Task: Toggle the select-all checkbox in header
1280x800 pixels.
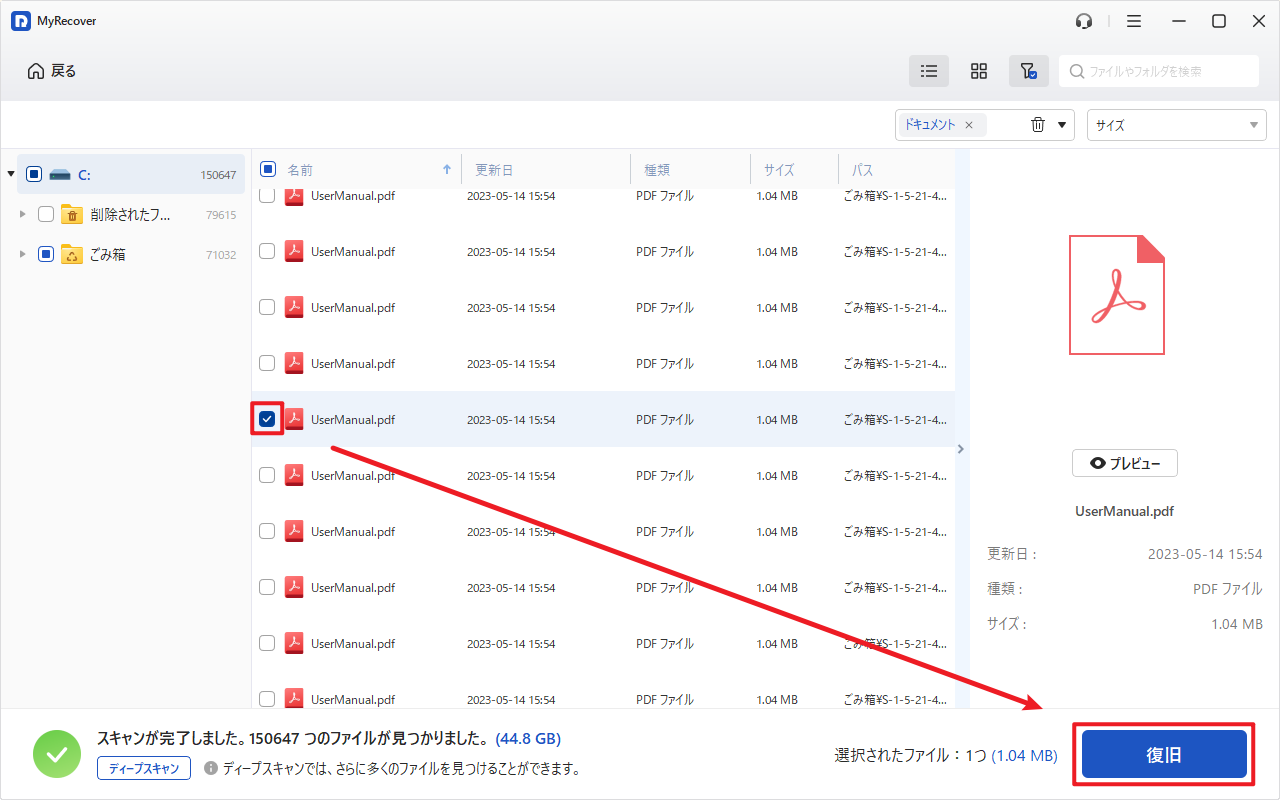Action: tap(268, 169)
